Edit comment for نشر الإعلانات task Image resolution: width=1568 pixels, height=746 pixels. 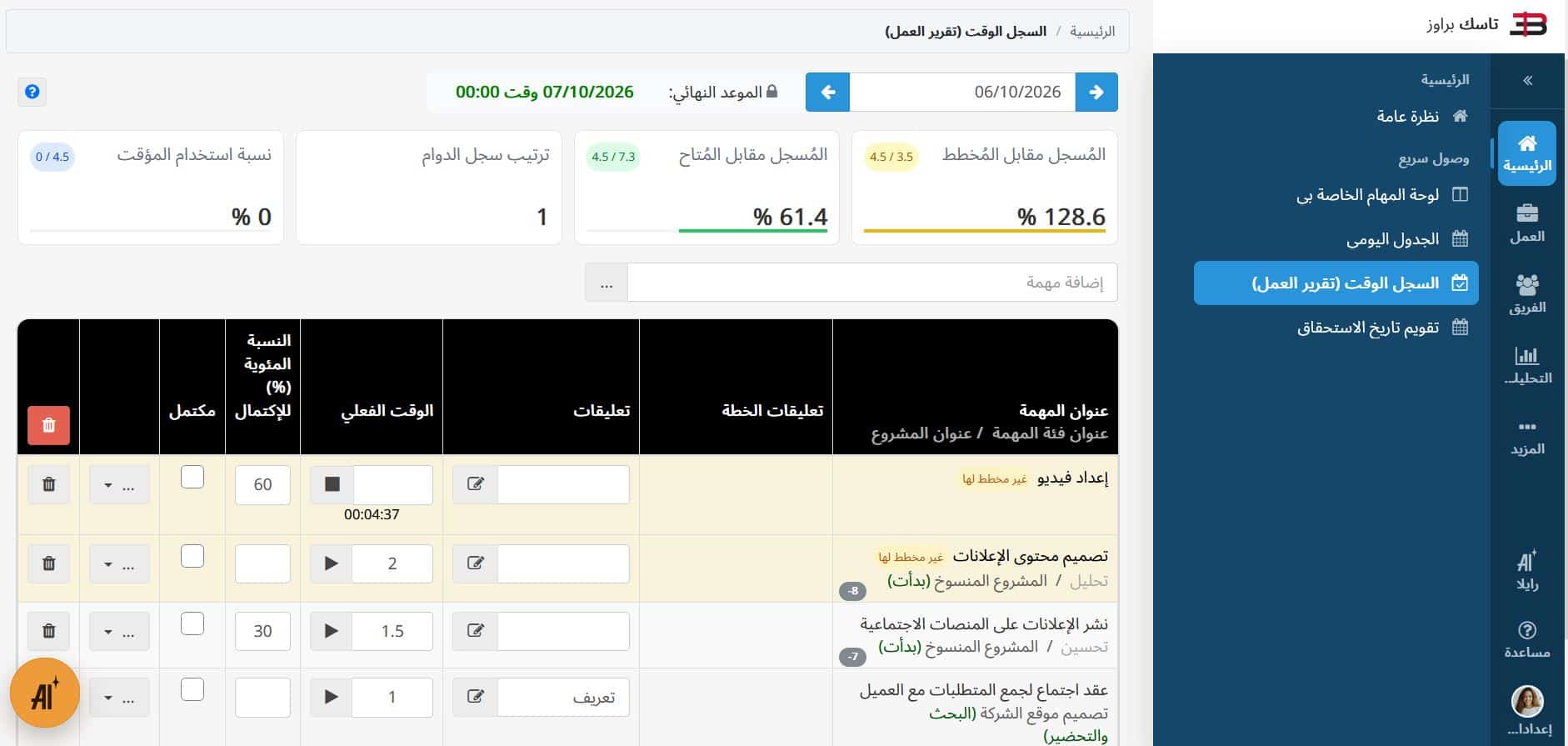(476, 631)
